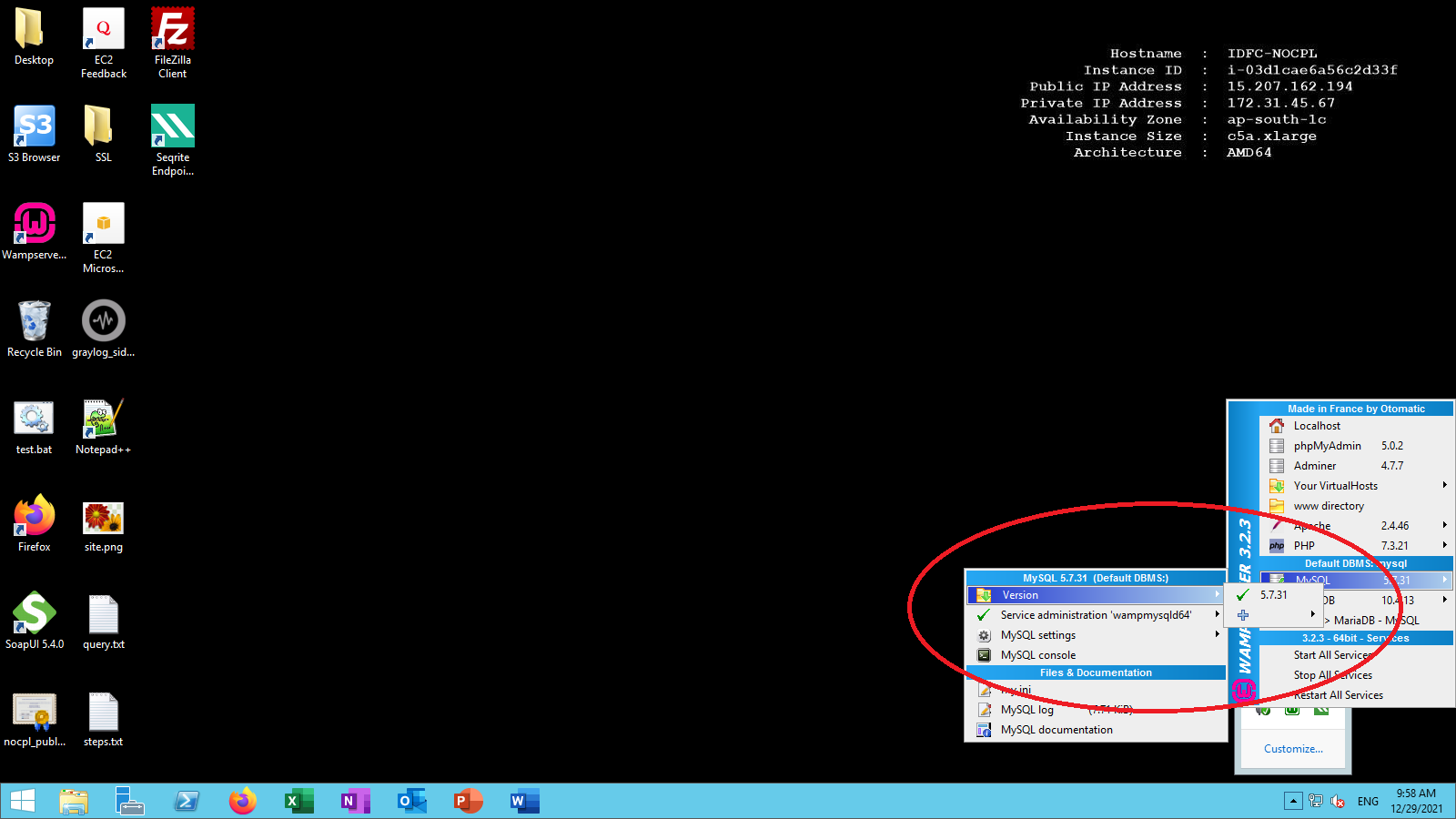
Task: Open Notepad++ shortcut
Action: point(104,426)
